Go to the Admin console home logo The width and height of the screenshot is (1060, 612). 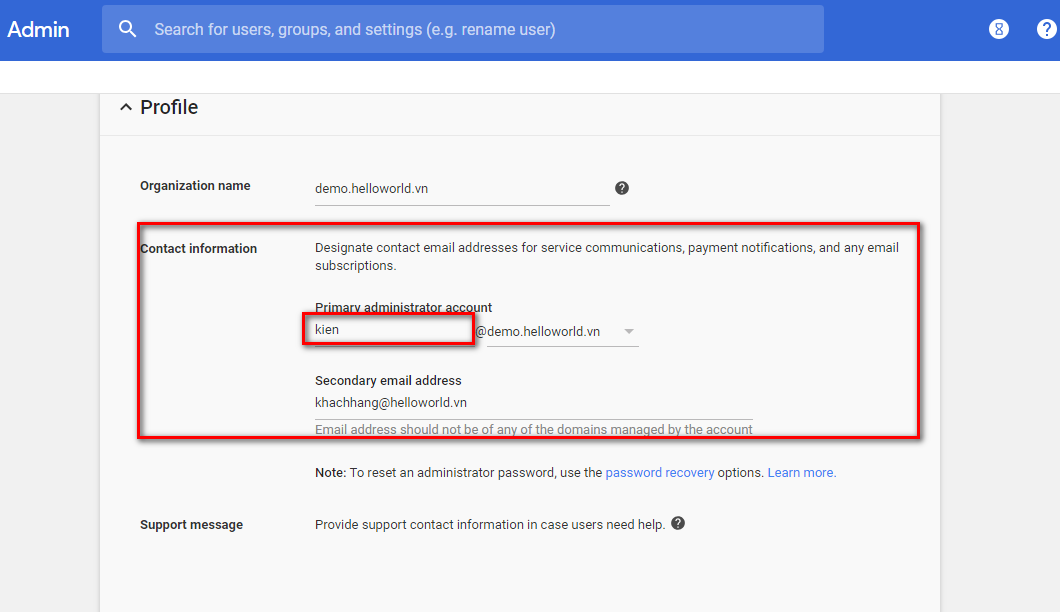tap(38, 29)
